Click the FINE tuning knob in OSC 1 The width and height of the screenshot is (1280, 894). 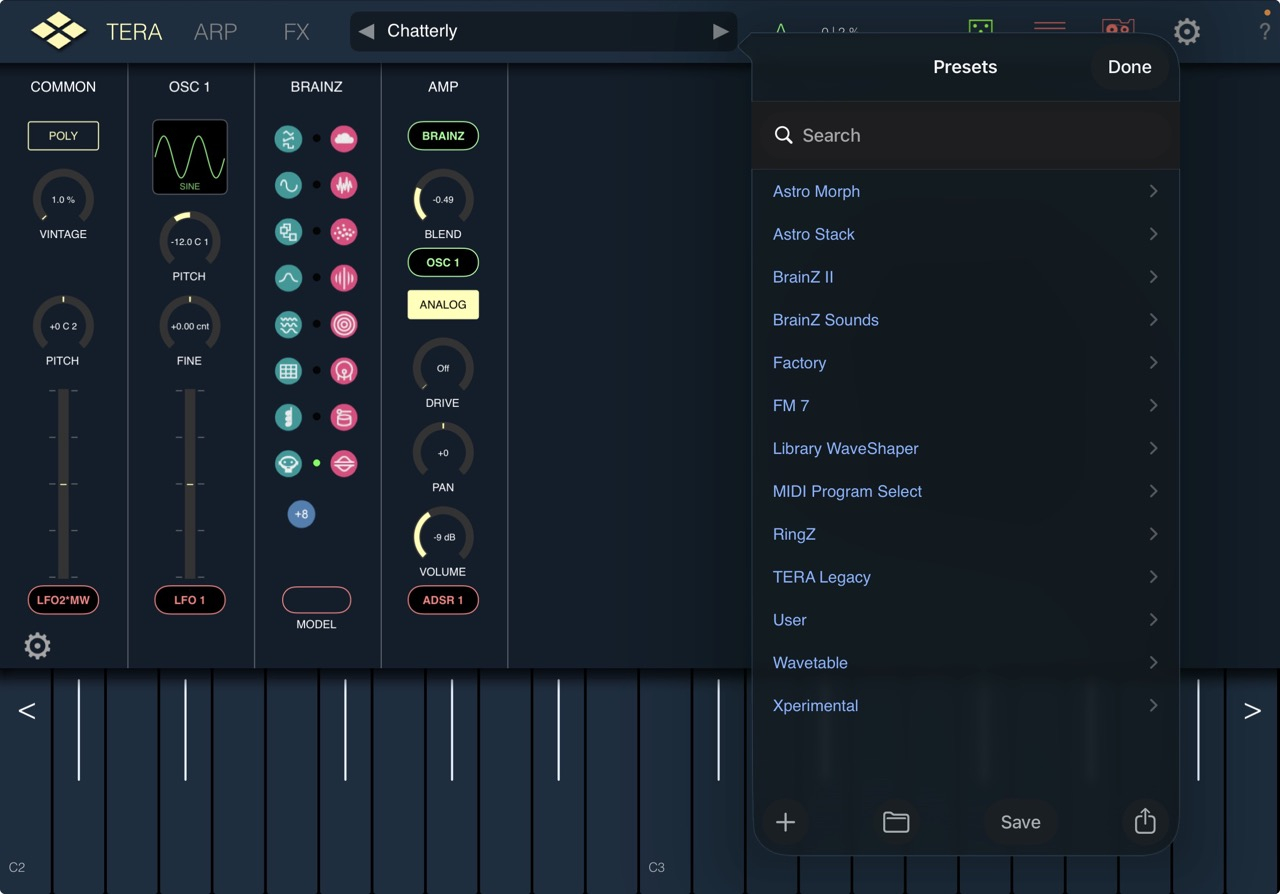(189, 326)
